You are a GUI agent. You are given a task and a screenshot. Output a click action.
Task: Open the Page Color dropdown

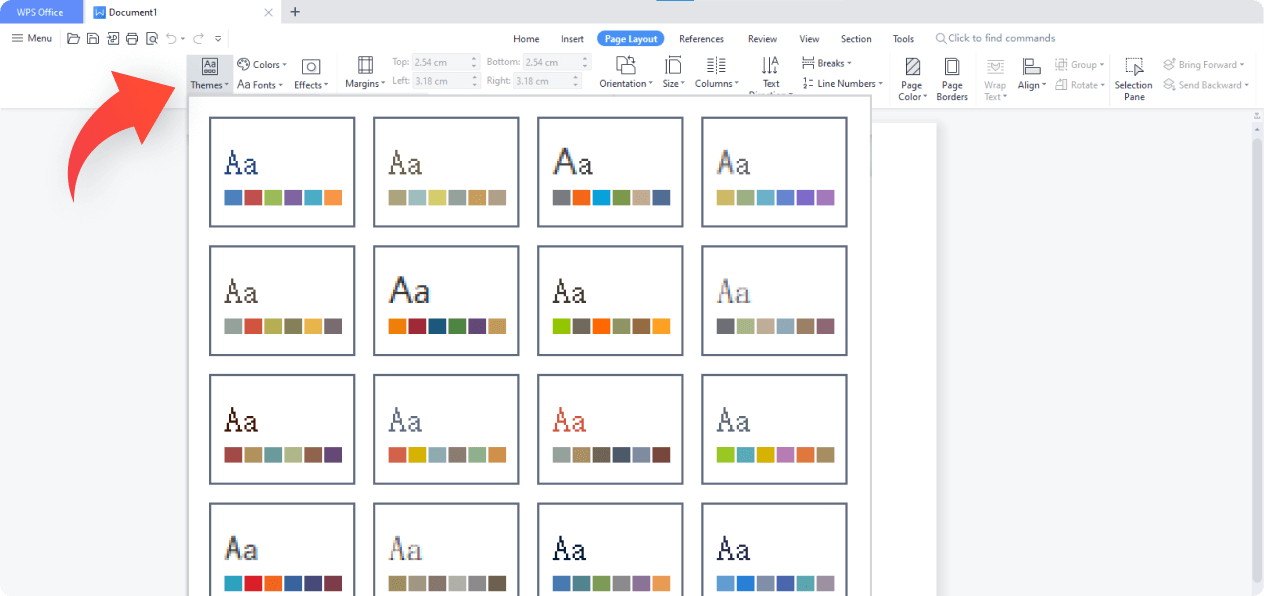pos(912,78)
